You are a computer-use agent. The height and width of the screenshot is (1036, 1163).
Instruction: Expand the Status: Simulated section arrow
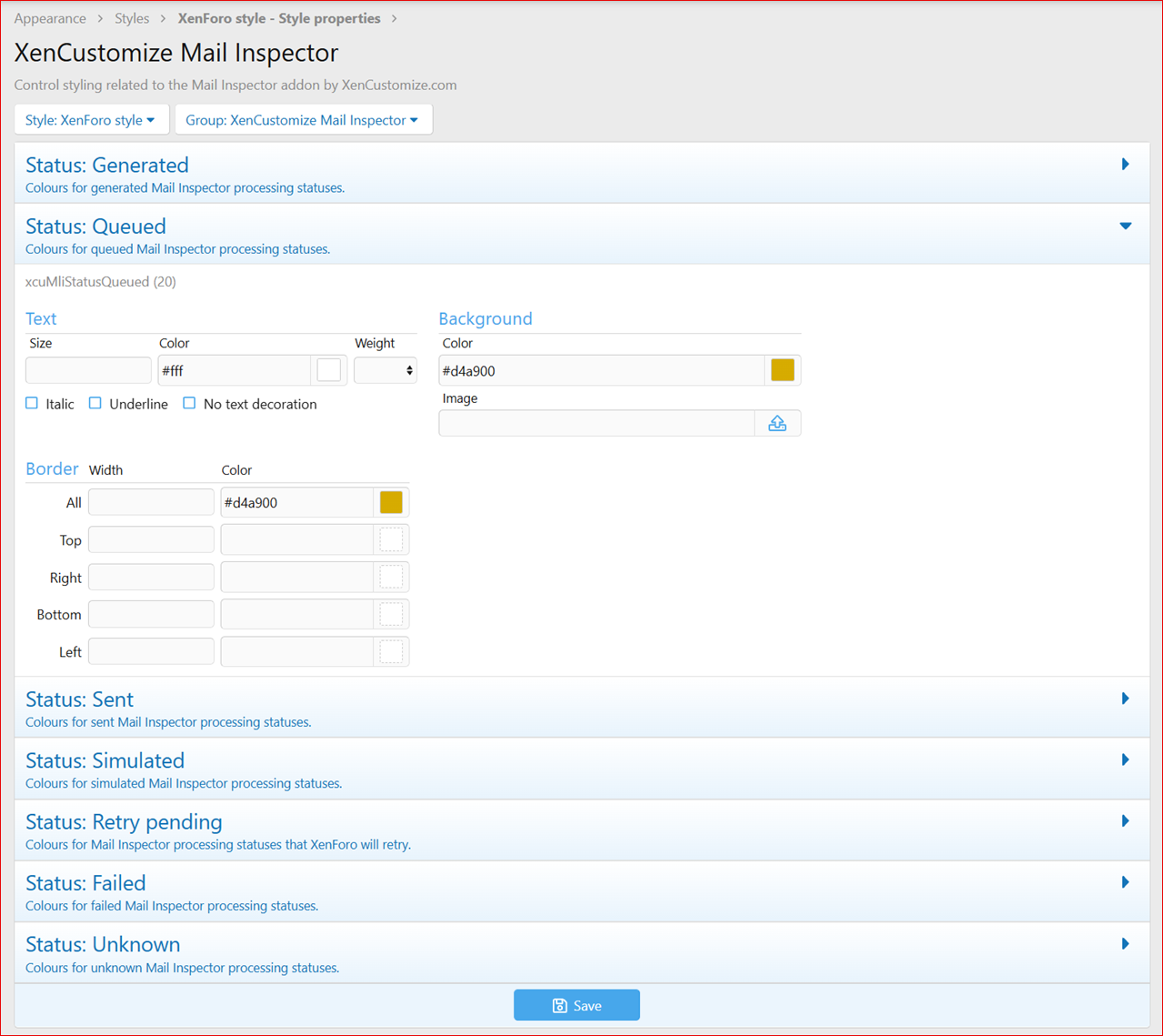[x=1126, y=759]
